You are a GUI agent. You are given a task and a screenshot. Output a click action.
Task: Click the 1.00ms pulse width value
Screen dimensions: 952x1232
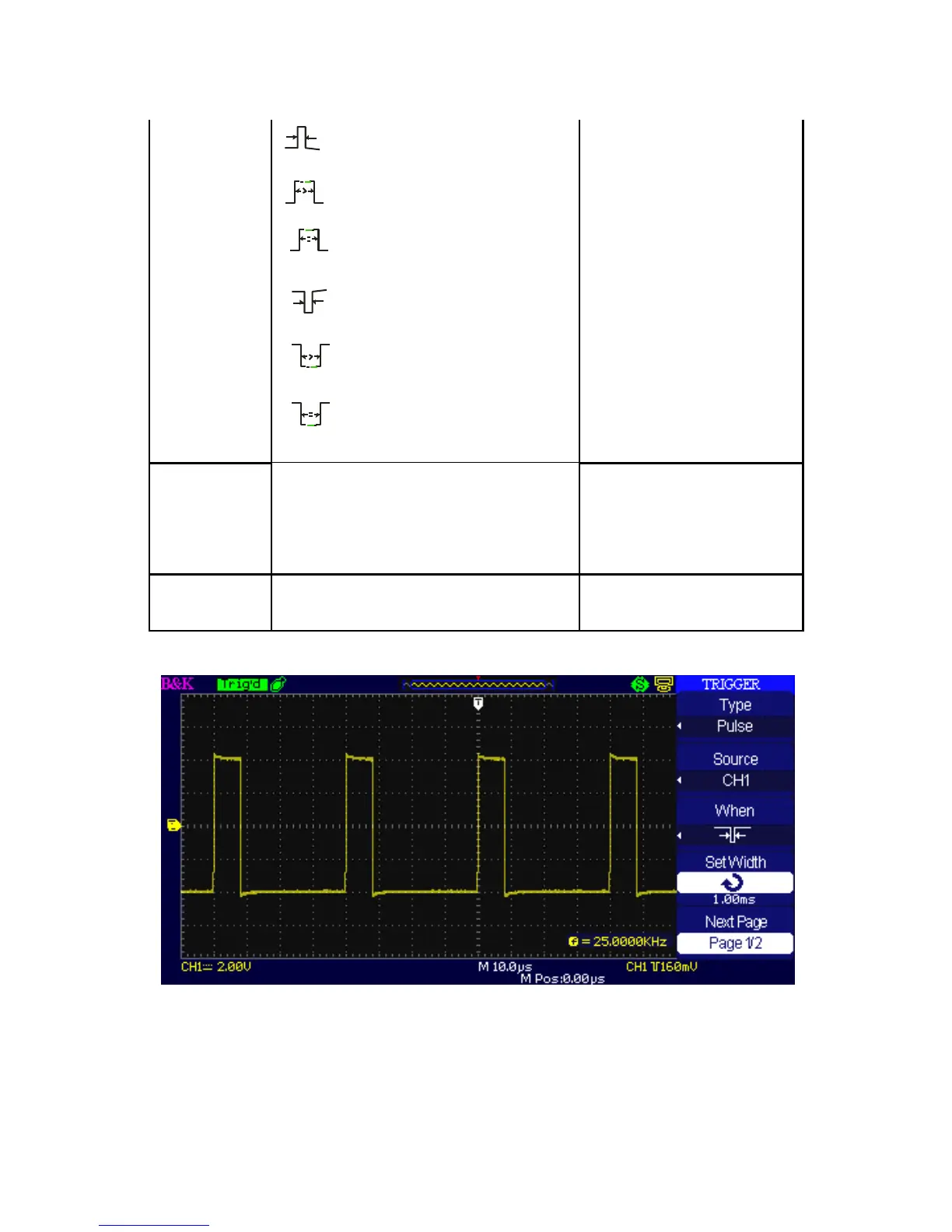click(734, 900)
